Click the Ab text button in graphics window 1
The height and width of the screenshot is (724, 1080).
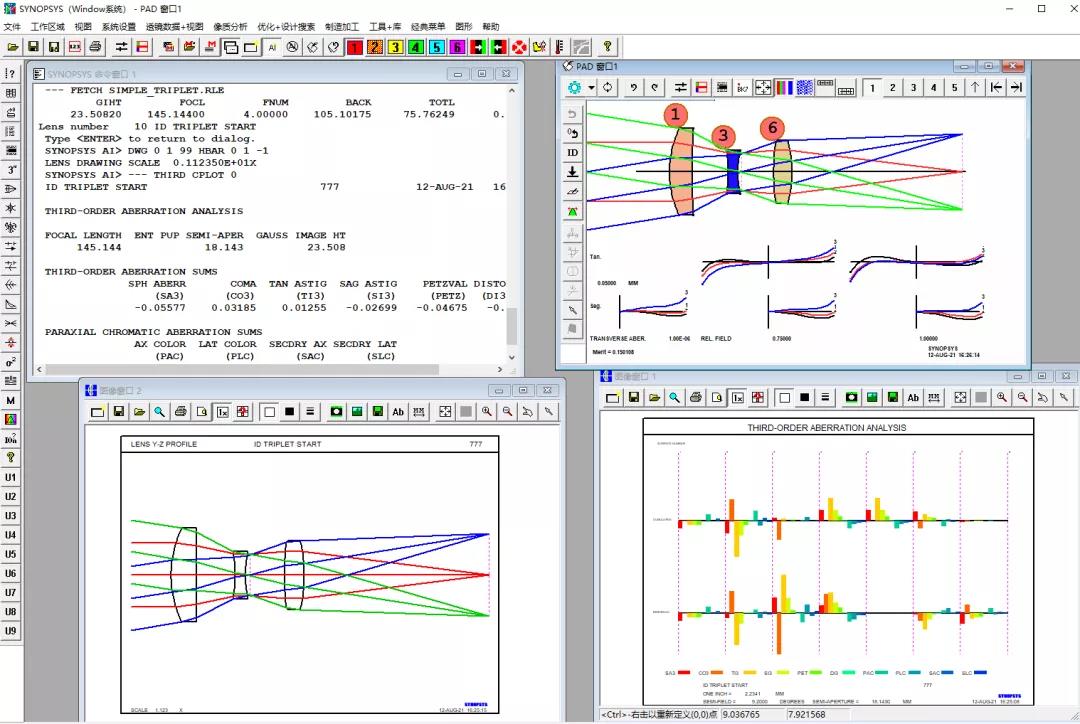click(913, 397)
